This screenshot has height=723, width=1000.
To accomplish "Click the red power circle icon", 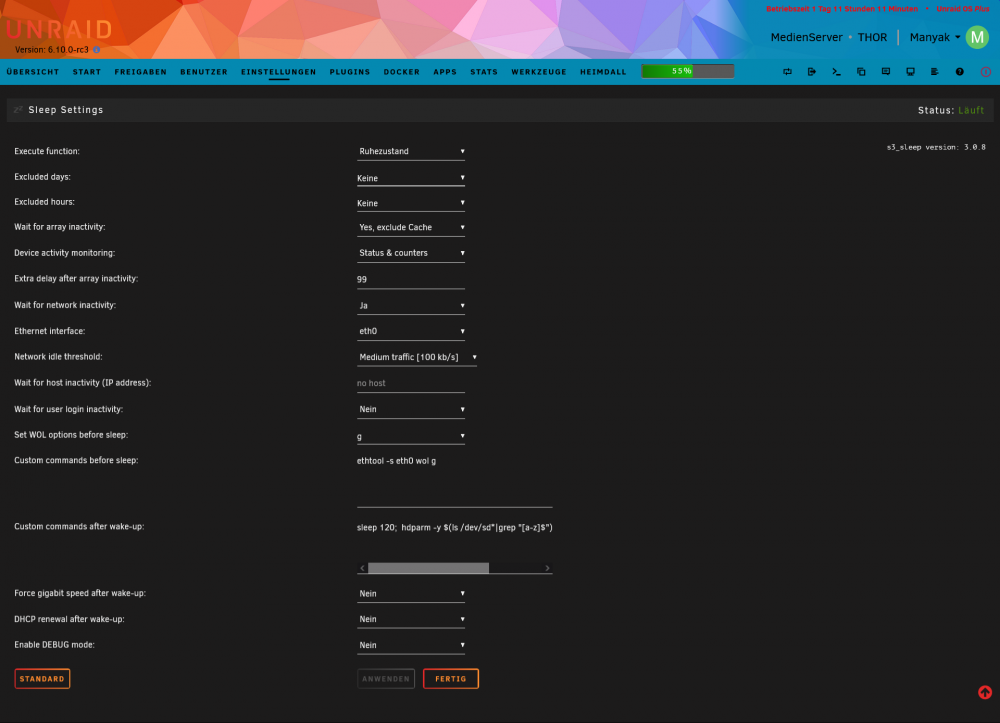I will click(985, 72).
